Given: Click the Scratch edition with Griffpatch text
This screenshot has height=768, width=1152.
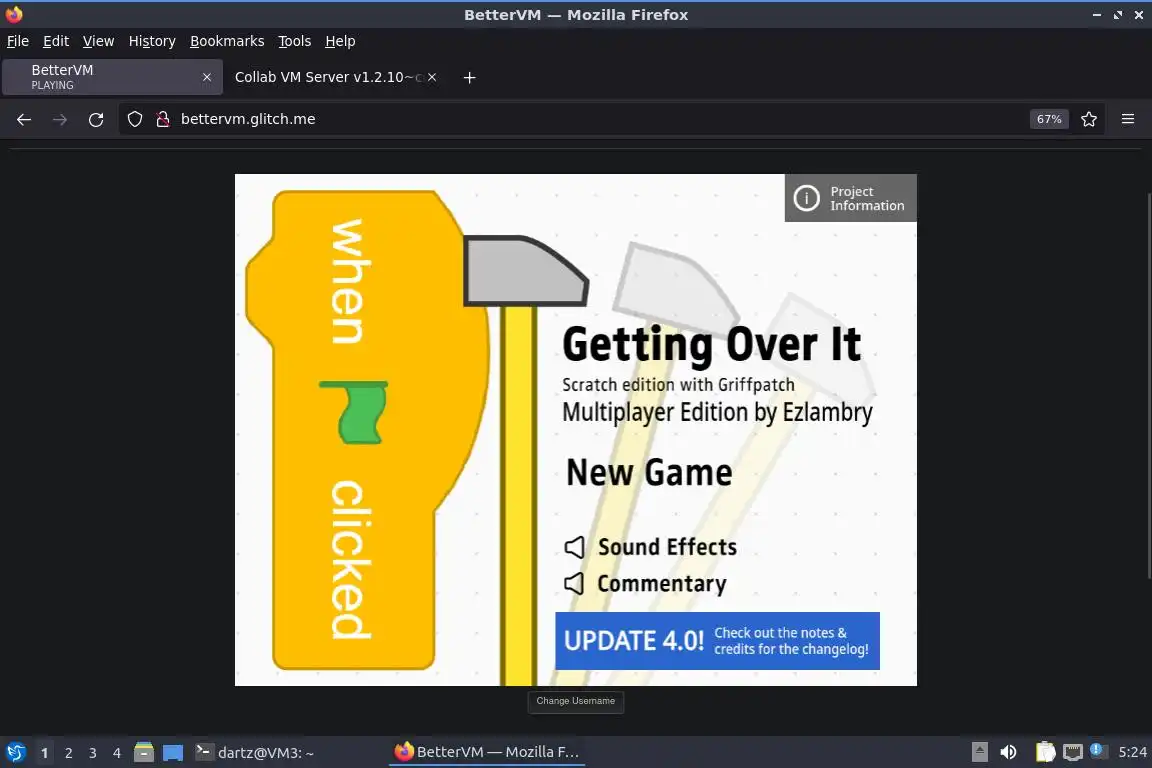Looking at the screenshot, I should (x=678, y=384).
